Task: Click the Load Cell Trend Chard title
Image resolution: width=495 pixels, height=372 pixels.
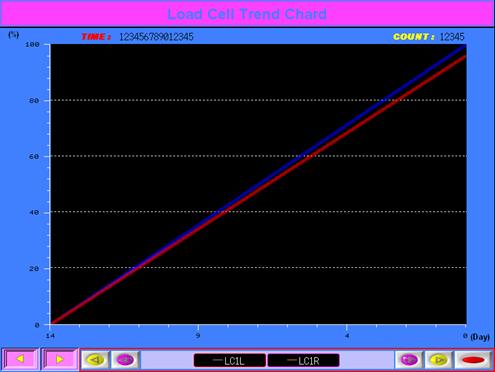Action: (247, 14)
